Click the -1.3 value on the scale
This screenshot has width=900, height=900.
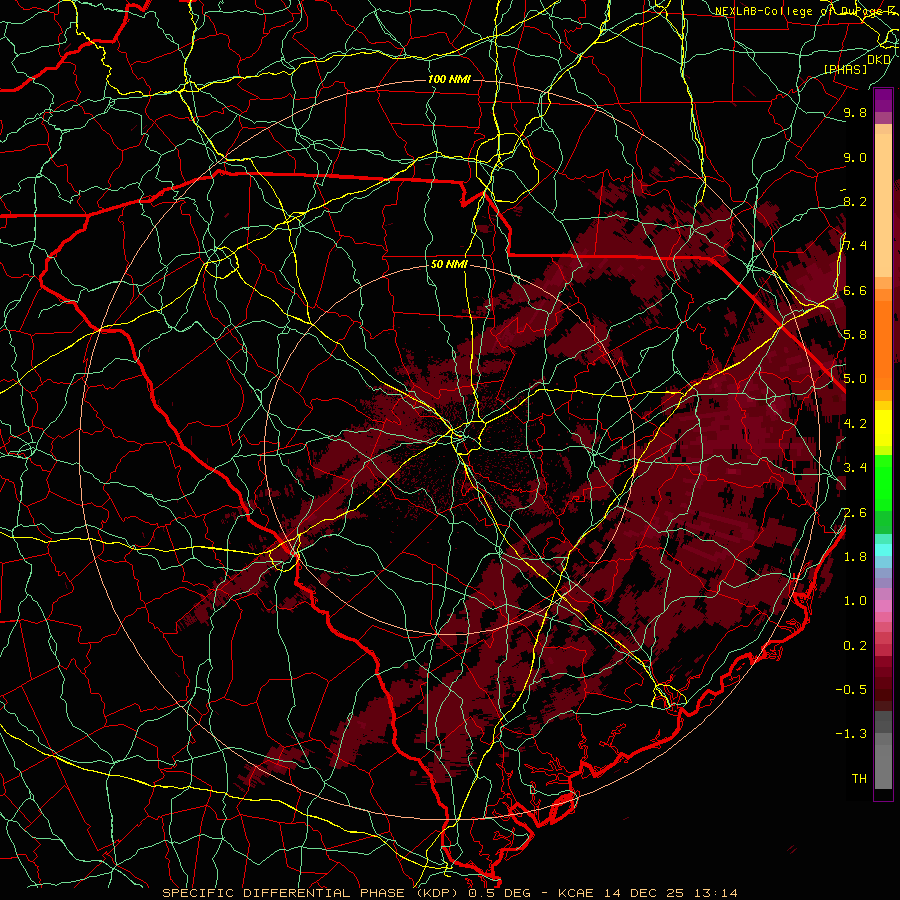[851, 734]
